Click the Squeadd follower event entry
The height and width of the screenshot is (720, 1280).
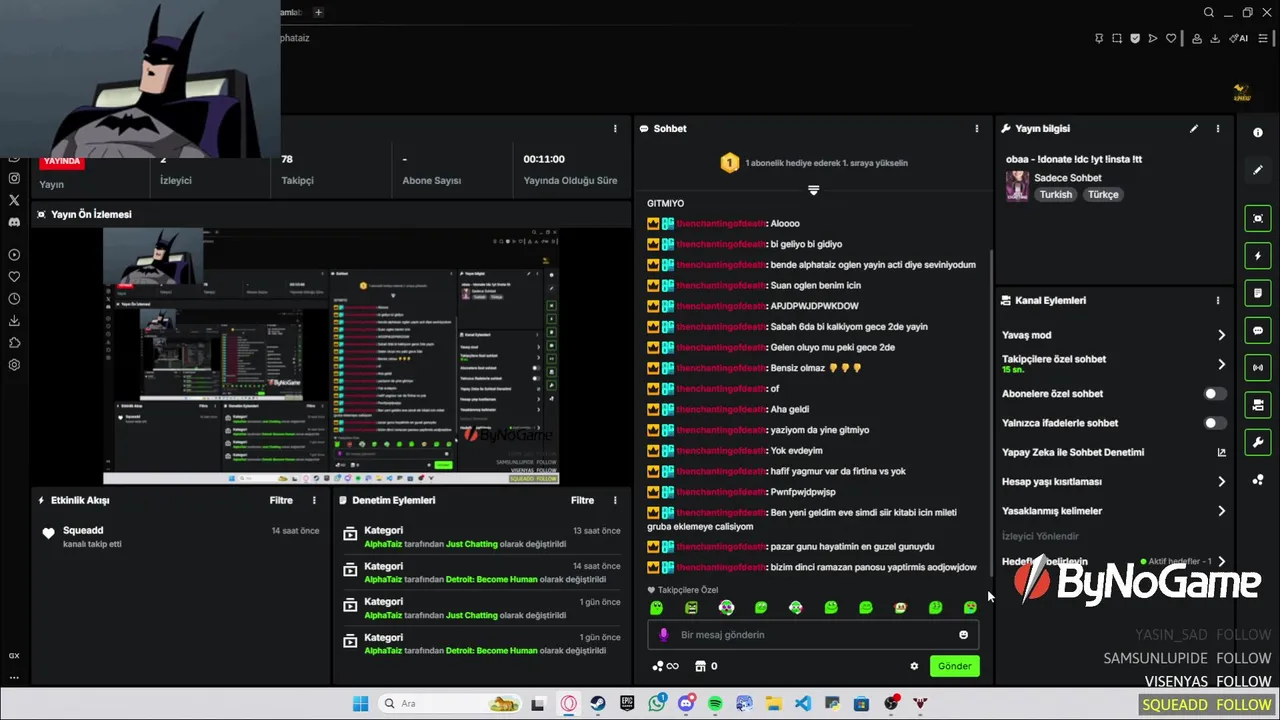click(x=179, y=537)
